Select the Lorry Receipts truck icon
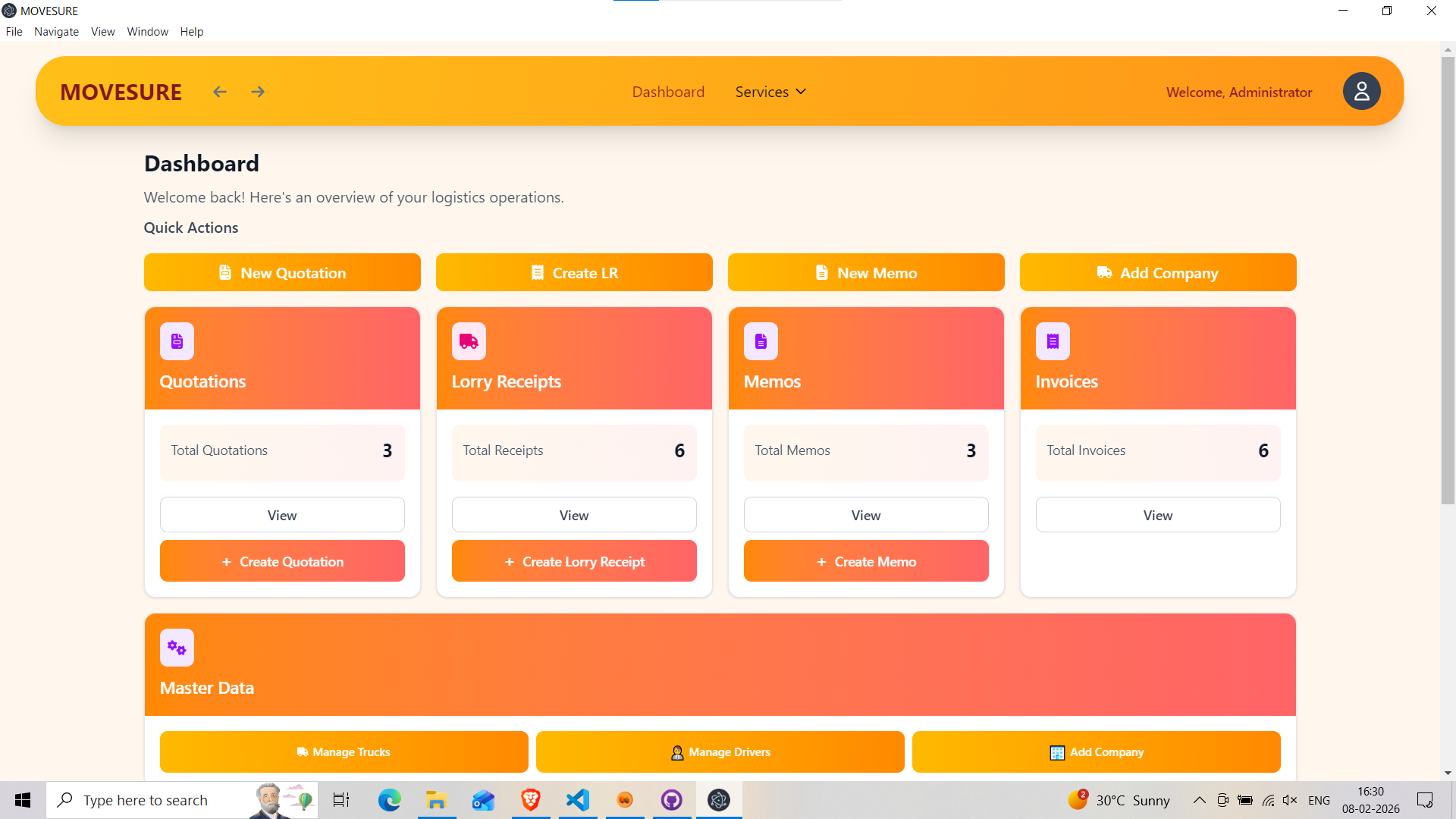The width and height of the screenshot is (1456, 819). point(468,341)
